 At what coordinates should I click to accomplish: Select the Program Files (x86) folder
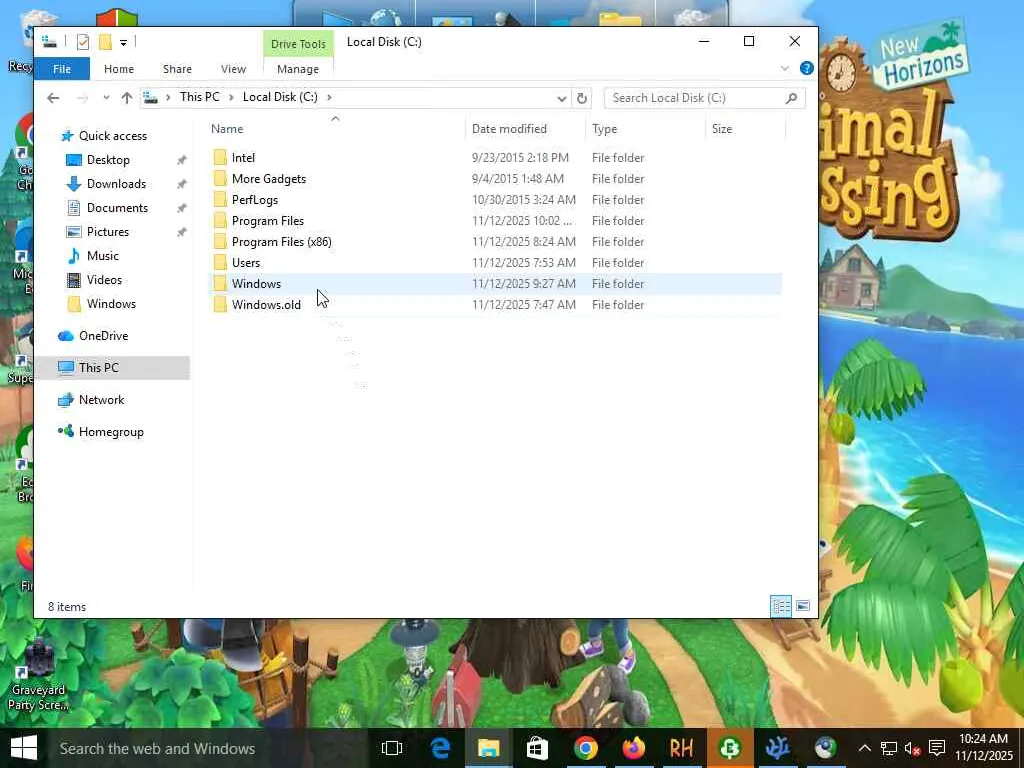tap(495, 241)
